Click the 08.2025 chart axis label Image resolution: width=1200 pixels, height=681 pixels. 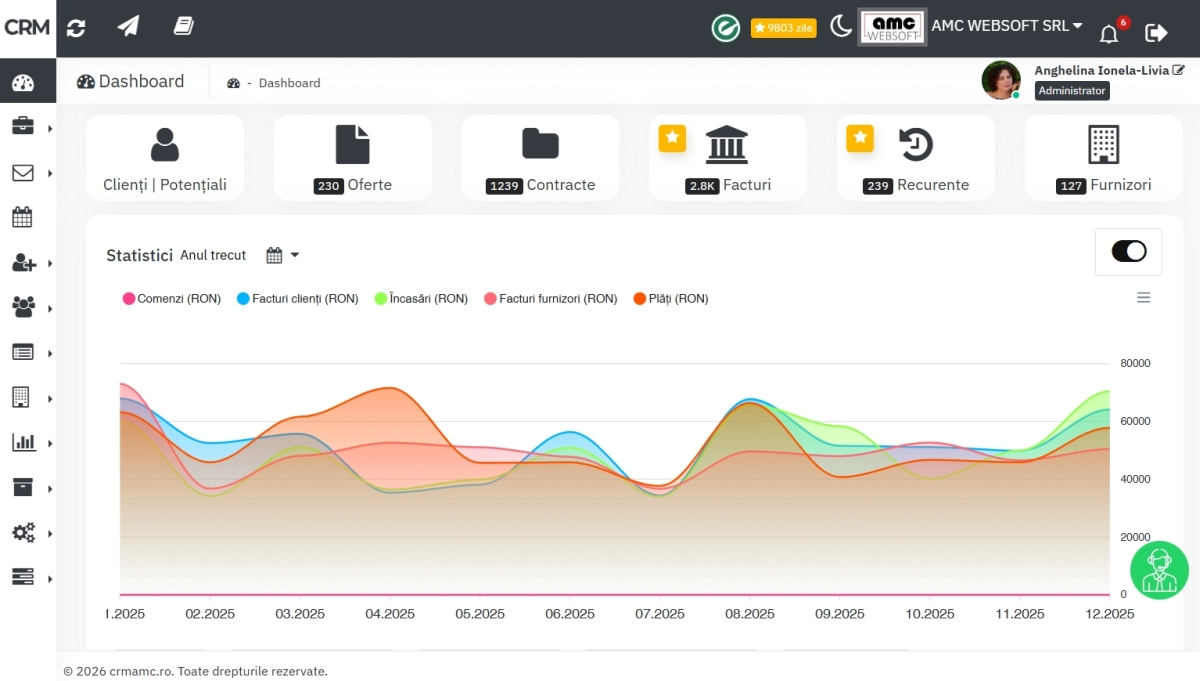pos(750,614)
